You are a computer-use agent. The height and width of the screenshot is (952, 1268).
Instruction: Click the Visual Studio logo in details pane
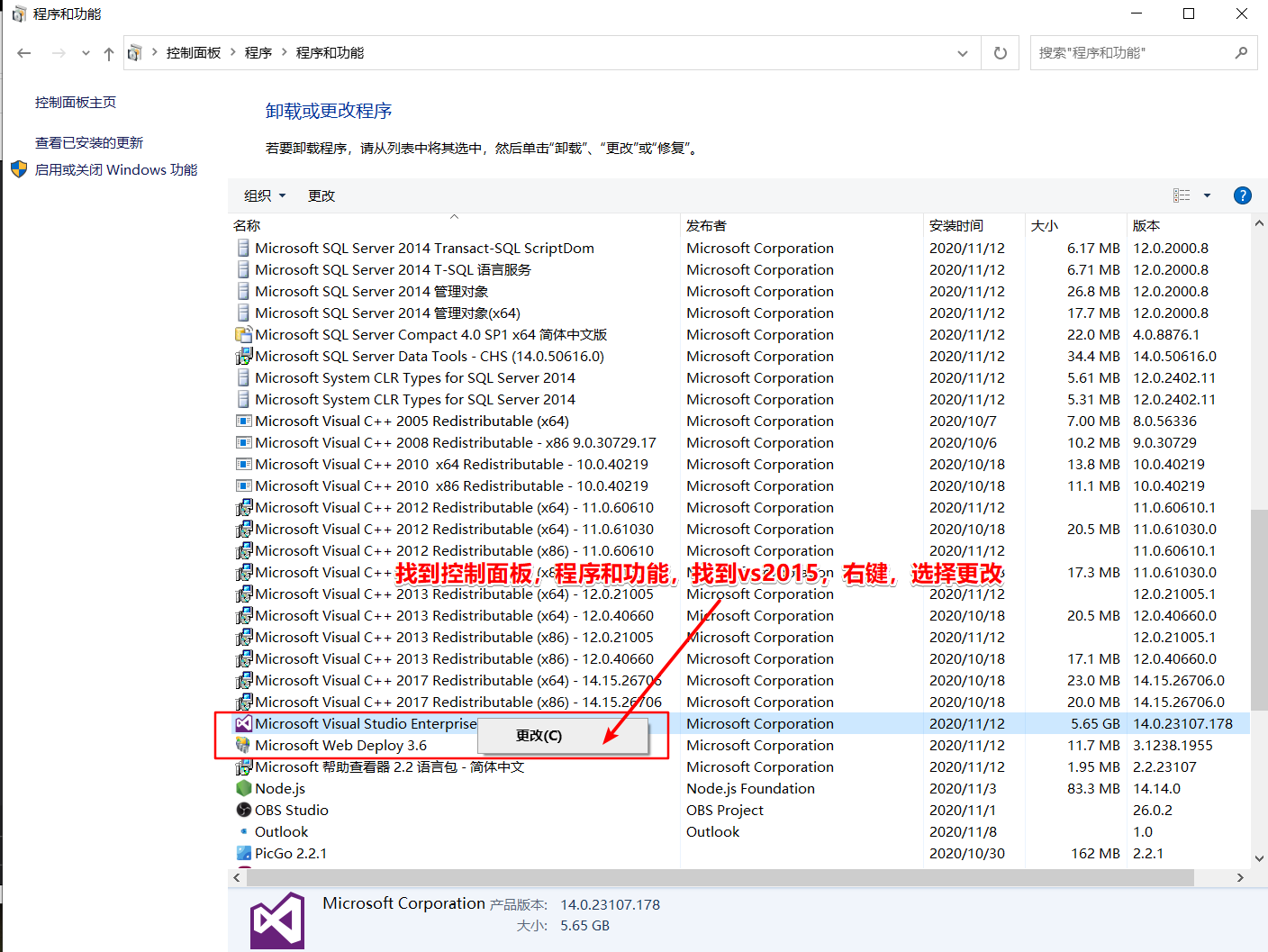[x=277, y=920]
